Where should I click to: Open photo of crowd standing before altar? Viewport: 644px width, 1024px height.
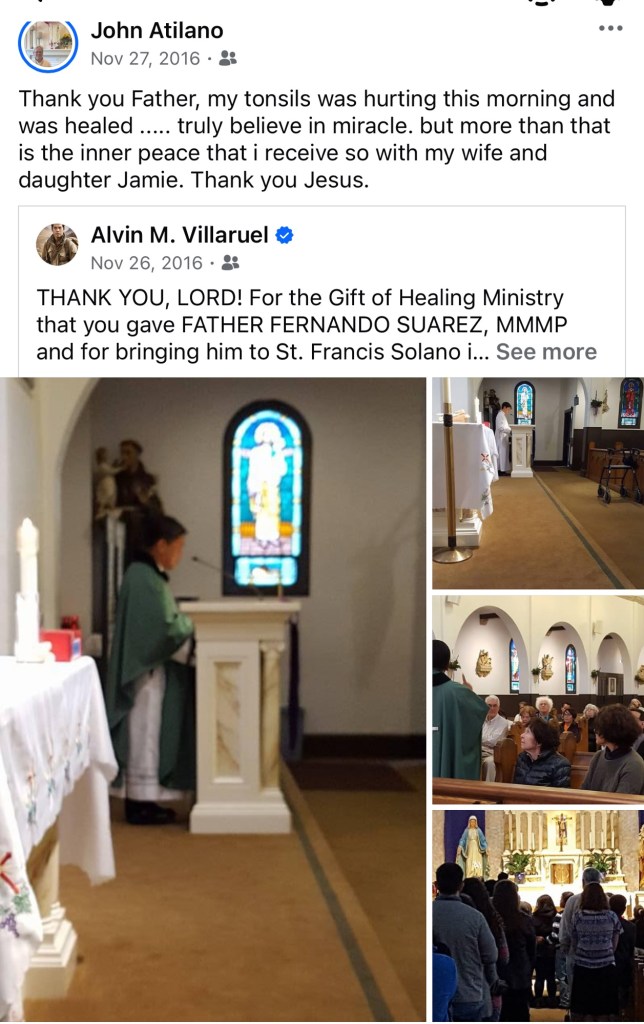pos(538,916)
